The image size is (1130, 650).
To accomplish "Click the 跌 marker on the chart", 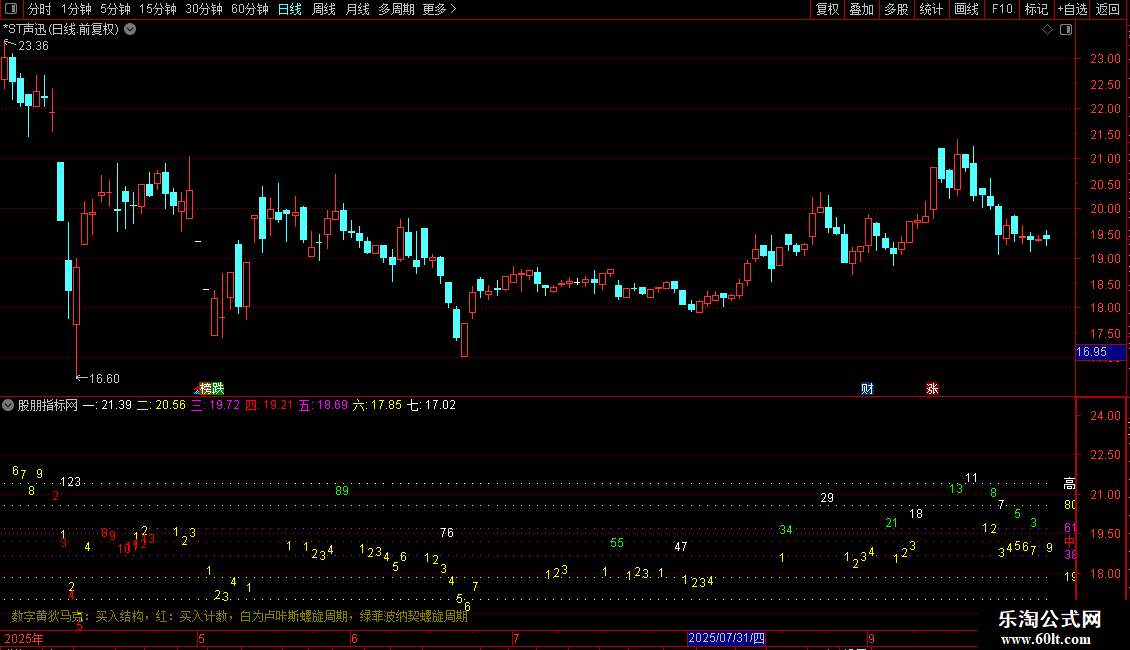I will [x=218, y=388].
